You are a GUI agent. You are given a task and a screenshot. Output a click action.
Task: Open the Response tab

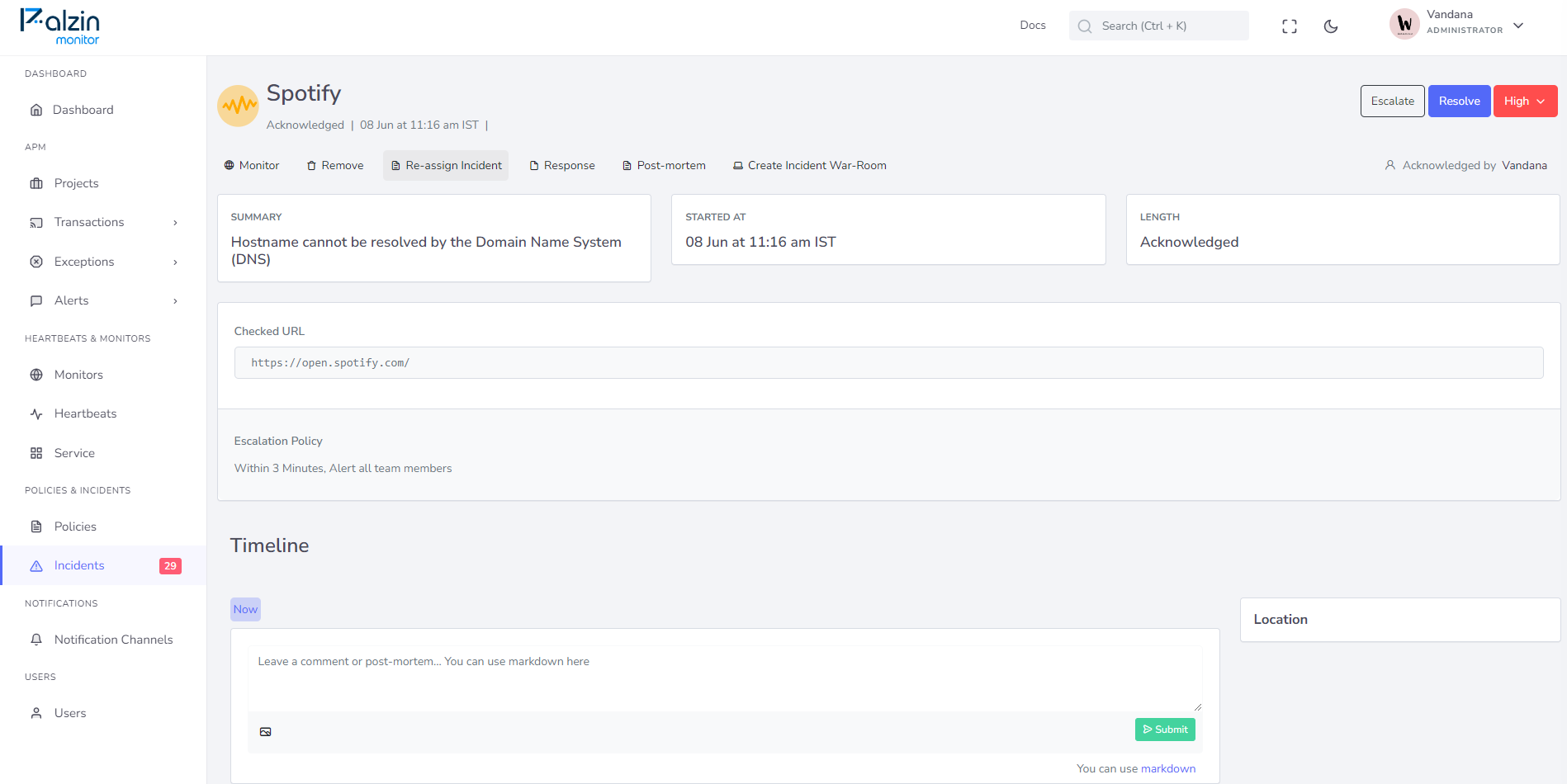point(562,165)
